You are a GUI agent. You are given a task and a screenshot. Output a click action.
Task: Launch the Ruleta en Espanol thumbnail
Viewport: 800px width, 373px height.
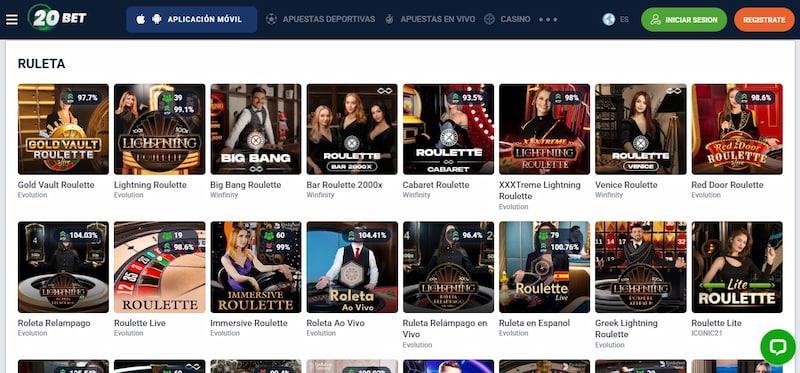pyautogui.click(x=544, y=267)
